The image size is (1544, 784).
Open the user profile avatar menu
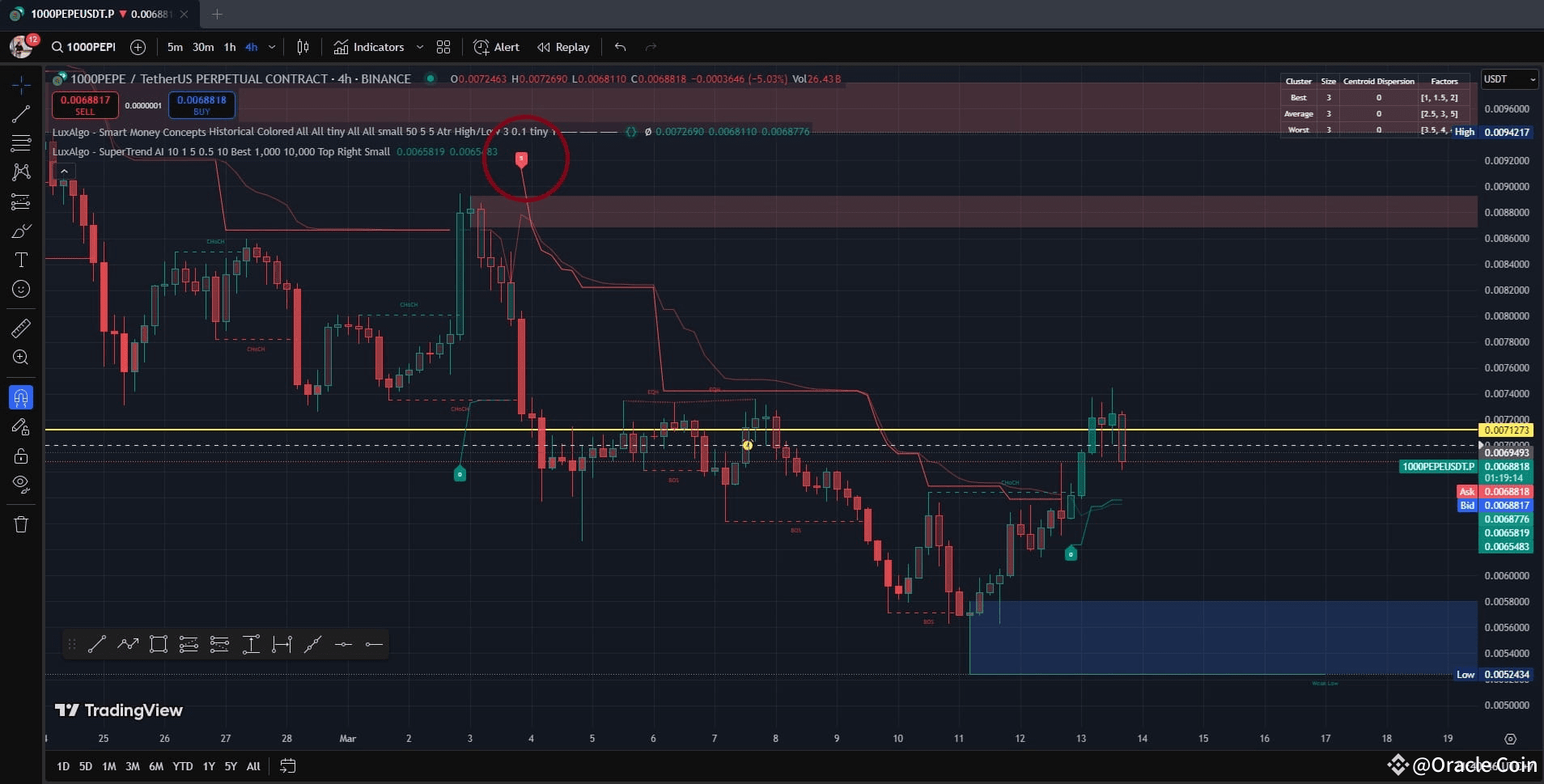21,47
